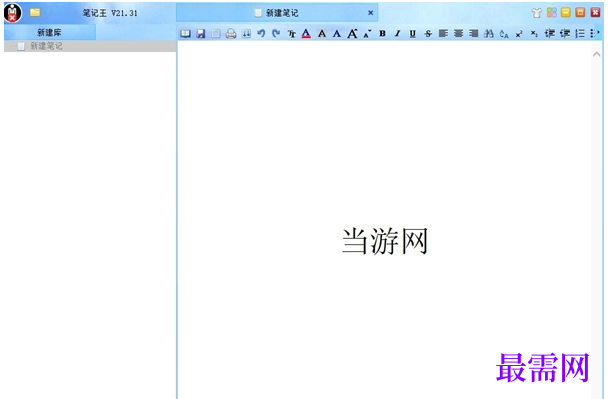Decrease font size with small A icon
This screenshot has width=608, height=399.
(x=367, y=34)
